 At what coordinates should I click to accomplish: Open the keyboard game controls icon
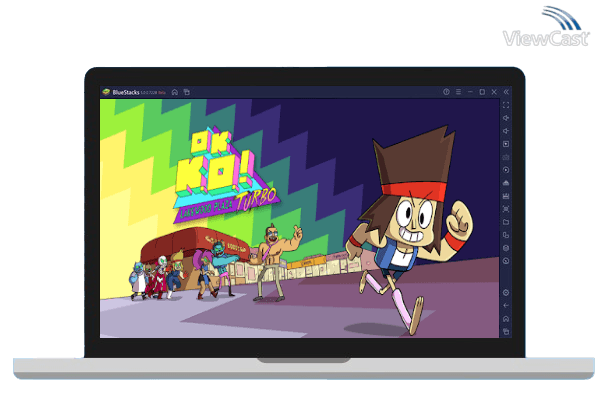coord(506,157)
